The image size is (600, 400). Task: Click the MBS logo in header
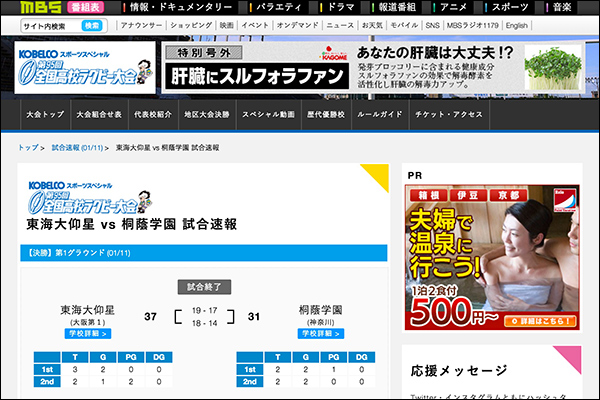[x=31, y=7]
